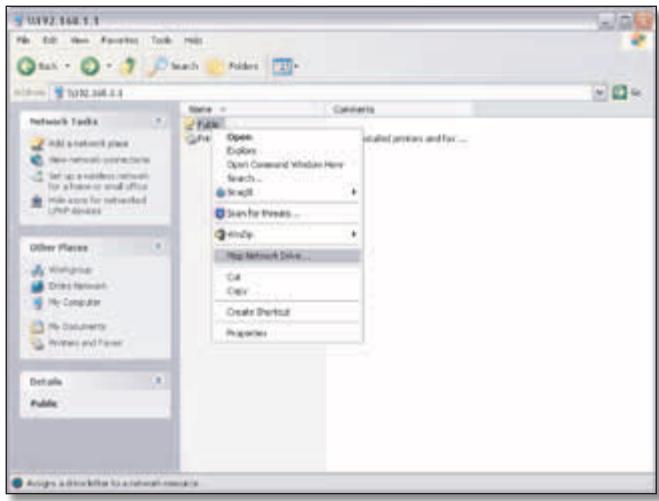This screenshot has width=659, height=501.
Task: Choose Properties from the context menu
Action: point(287,333)
